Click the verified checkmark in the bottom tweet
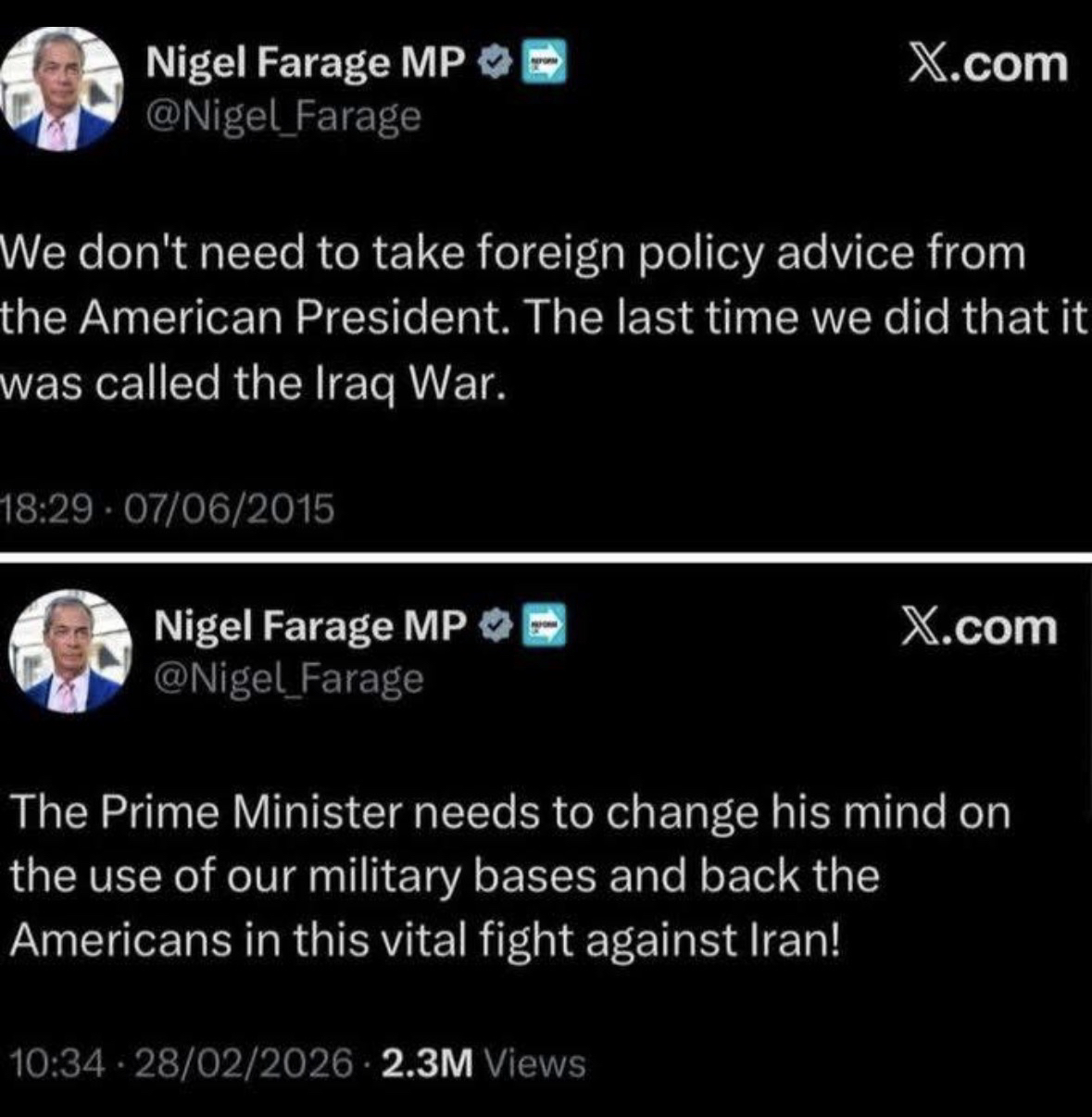 (496, 626)
